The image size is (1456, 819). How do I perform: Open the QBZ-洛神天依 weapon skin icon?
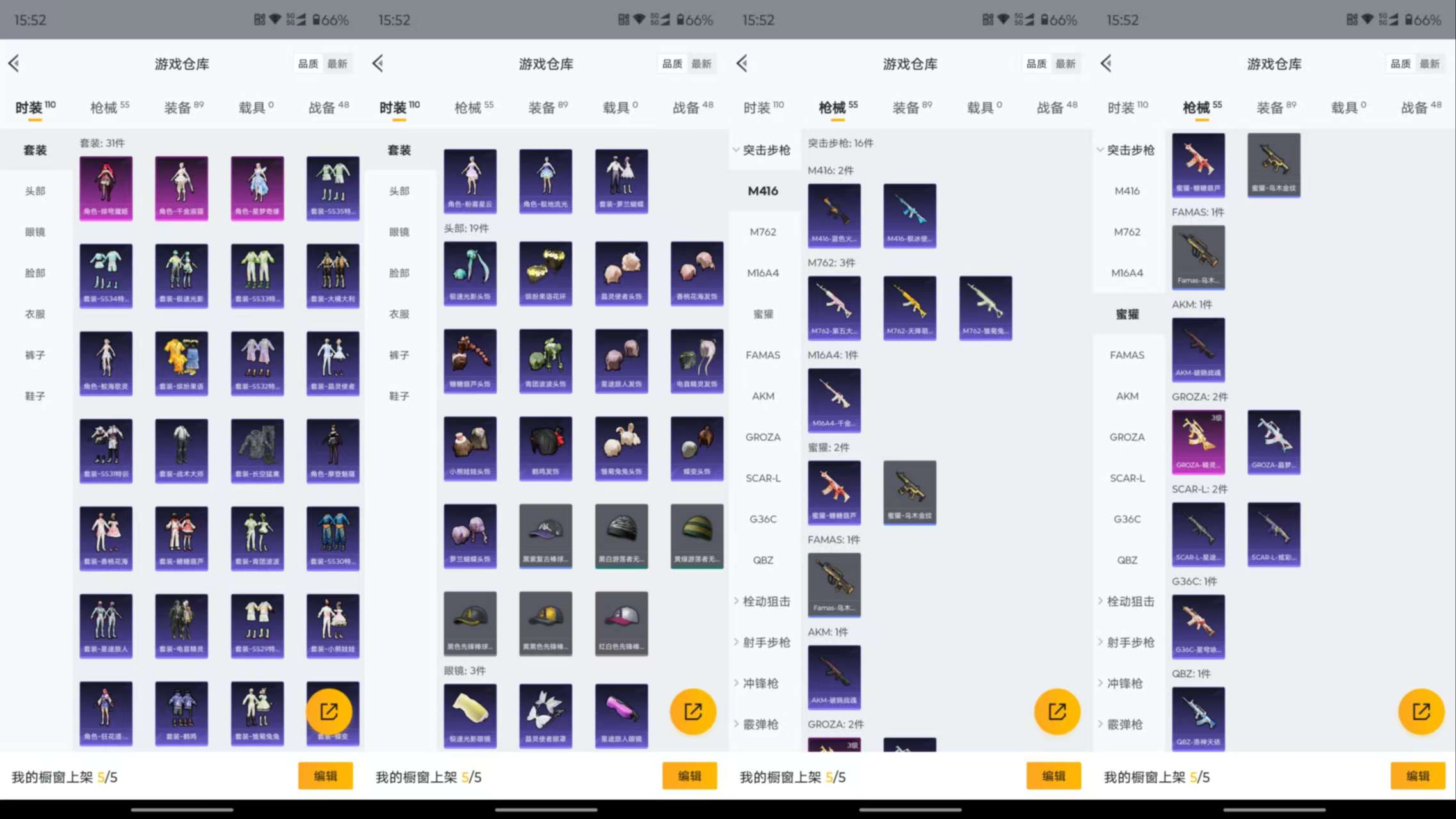point(1198,718)
